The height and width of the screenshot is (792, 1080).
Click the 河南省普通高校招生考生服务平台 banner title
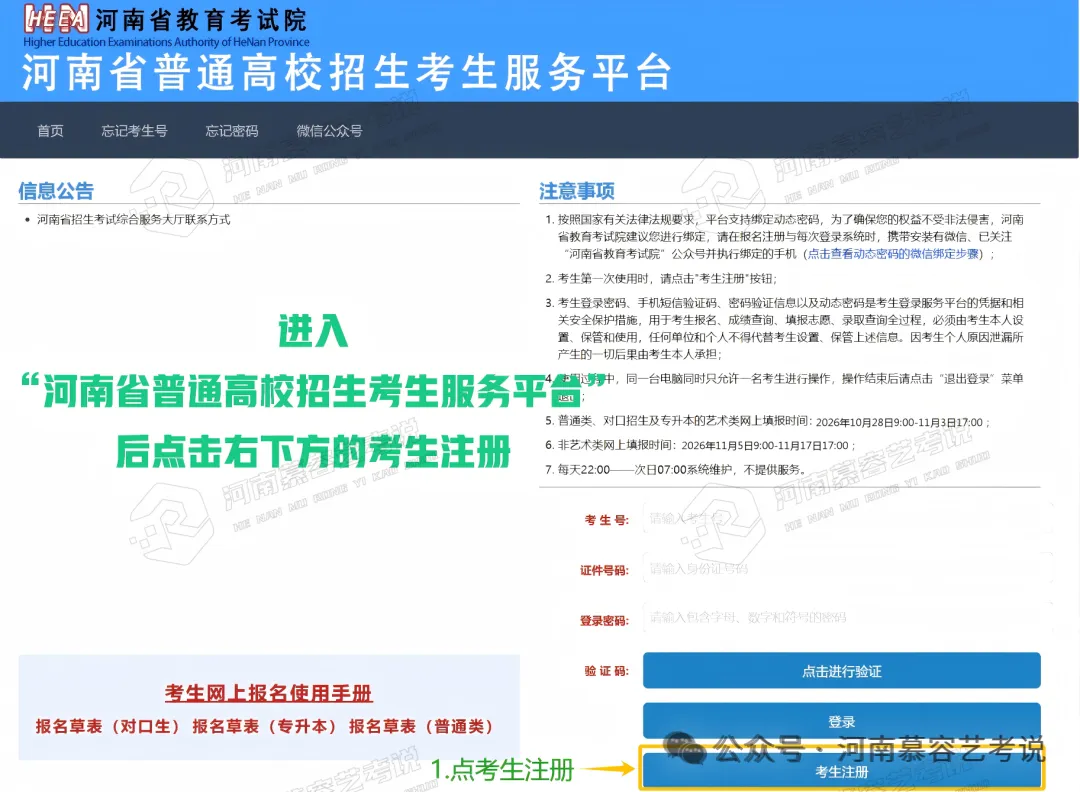pos(347,72)
